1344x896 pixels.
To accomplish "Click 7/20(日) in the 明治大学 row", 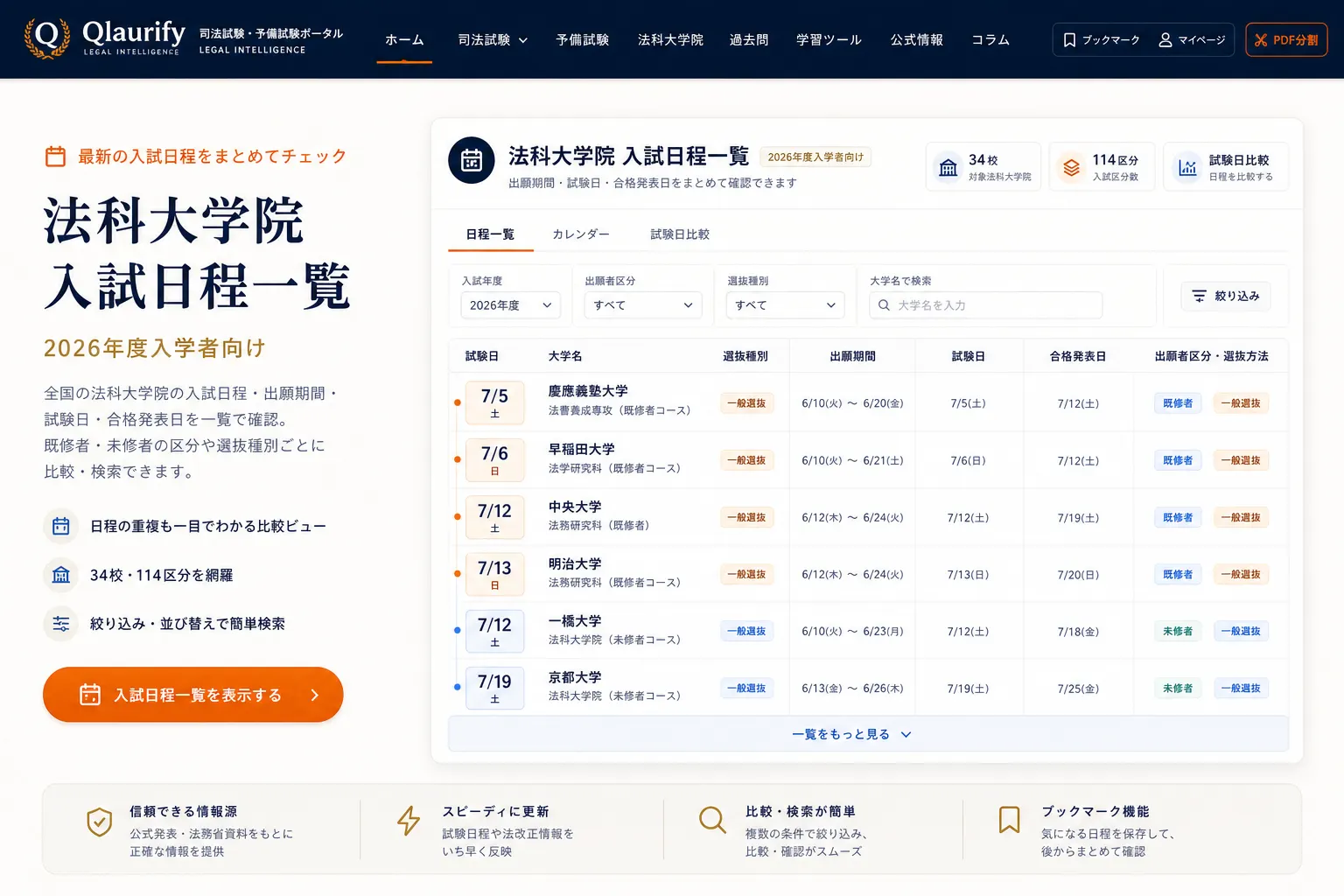I will [1078, 575].
